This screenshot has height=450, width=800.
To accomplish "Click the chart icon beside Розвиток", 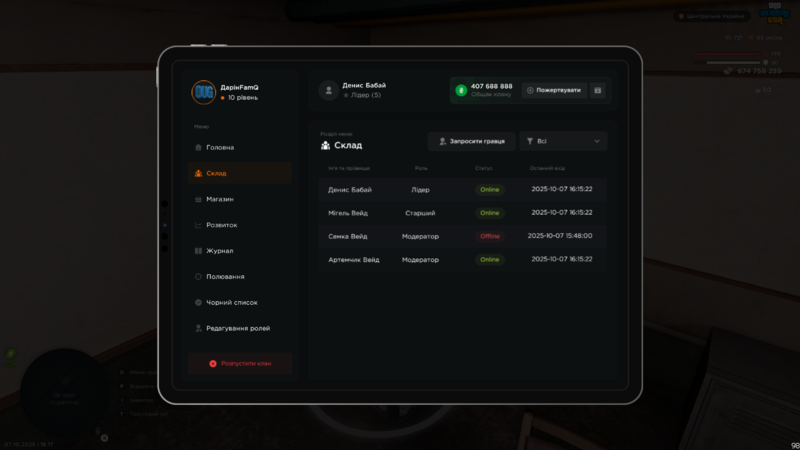I will pos(198,225).
